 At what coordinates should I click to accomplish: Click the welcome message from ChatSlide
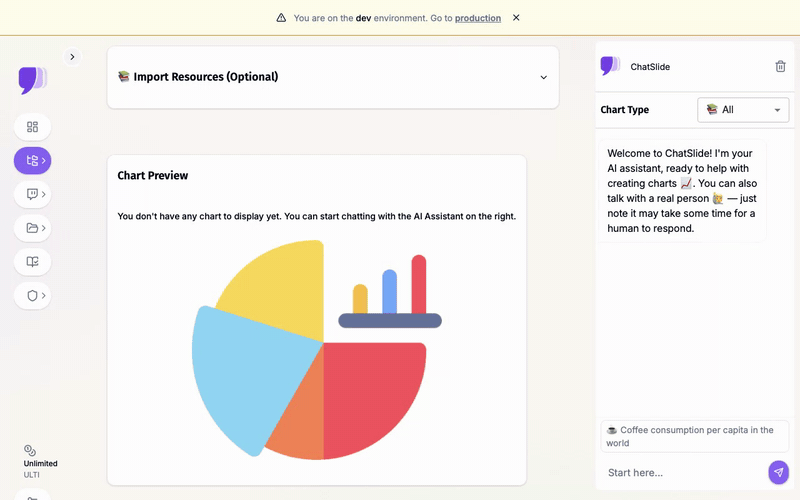[682, 191]
